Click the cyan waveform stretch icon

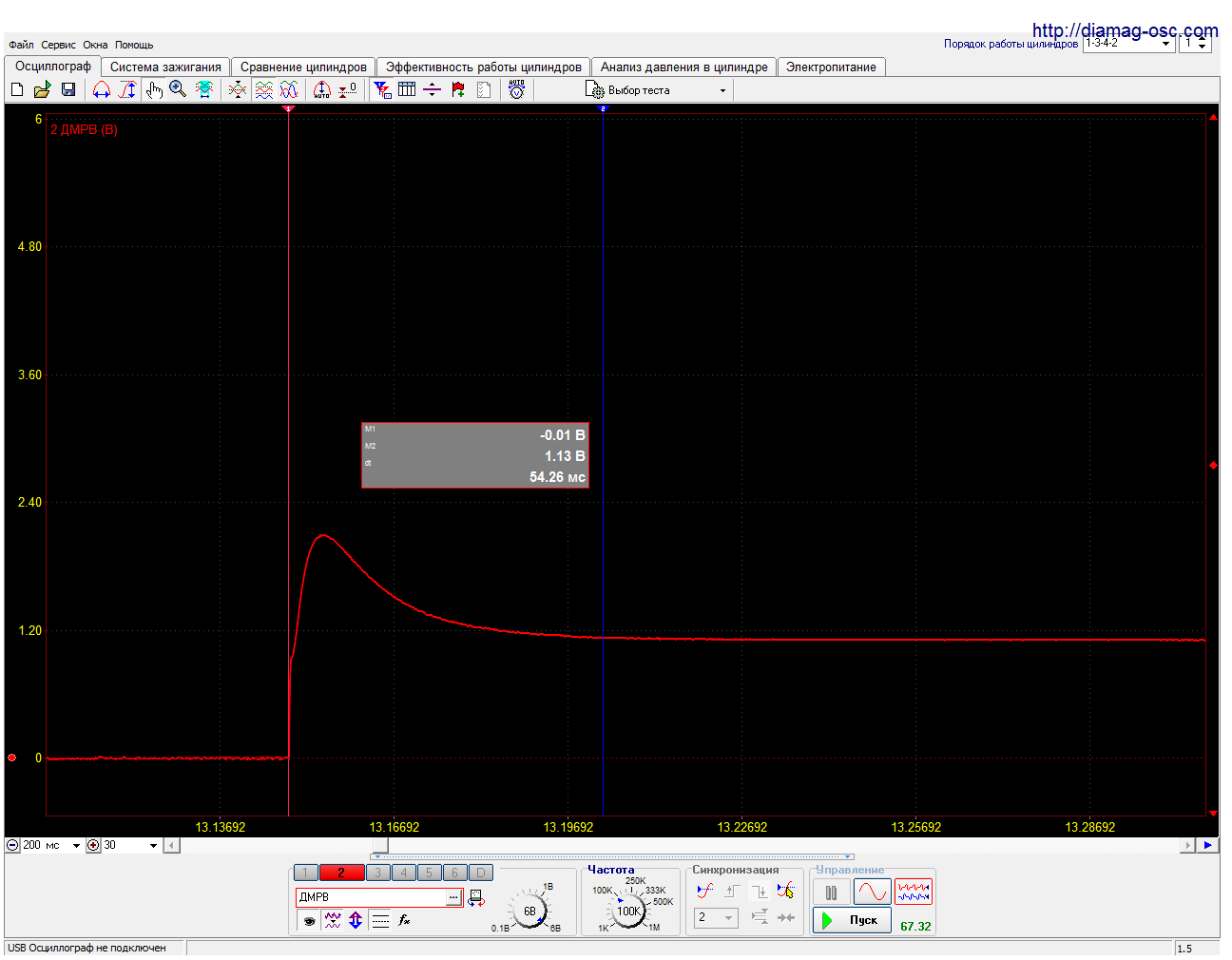[x=203, y=89]
